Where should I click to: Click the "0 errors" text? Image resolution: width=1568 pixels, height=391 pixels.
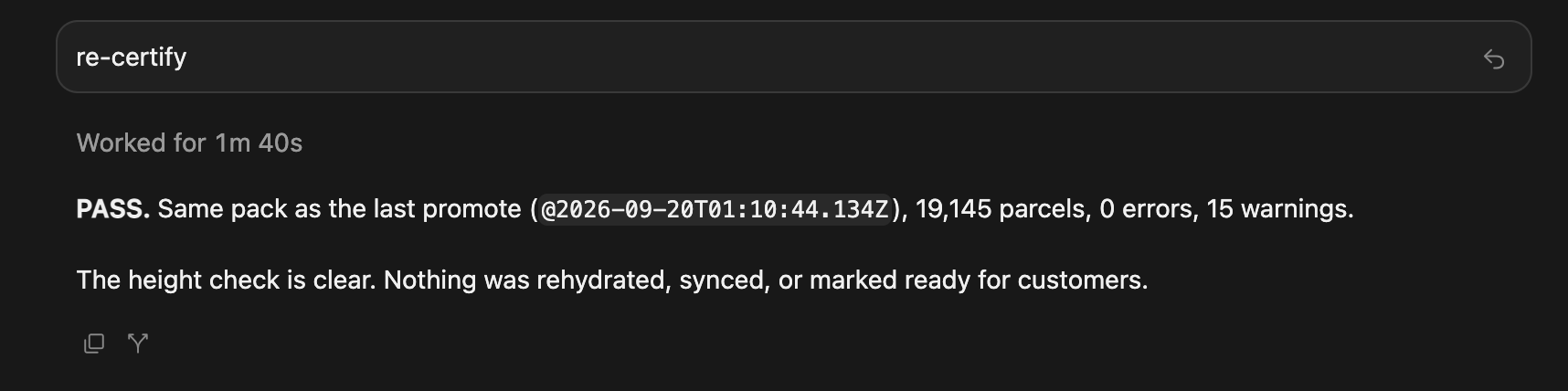(1145, 209)
